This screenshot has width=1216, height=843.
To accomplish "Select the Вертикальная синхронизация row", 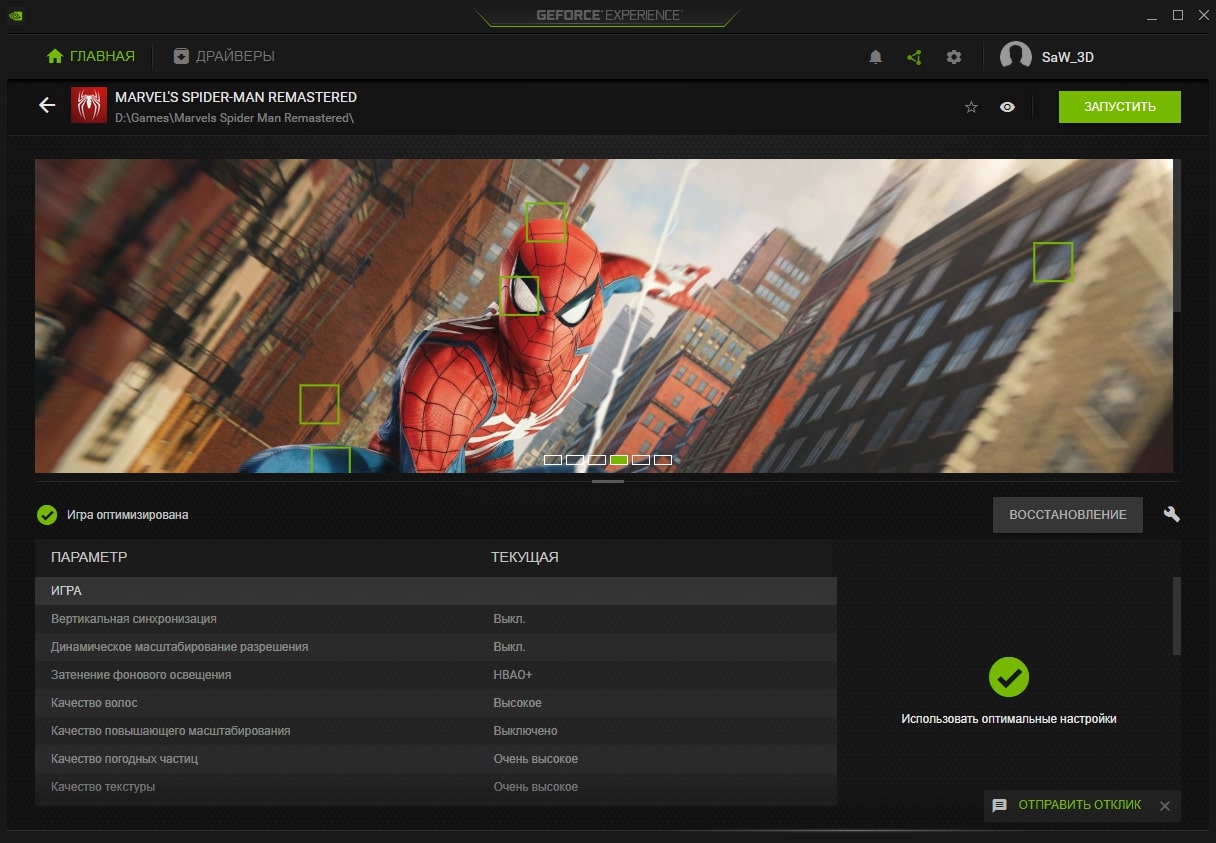I will click(436, 619).
